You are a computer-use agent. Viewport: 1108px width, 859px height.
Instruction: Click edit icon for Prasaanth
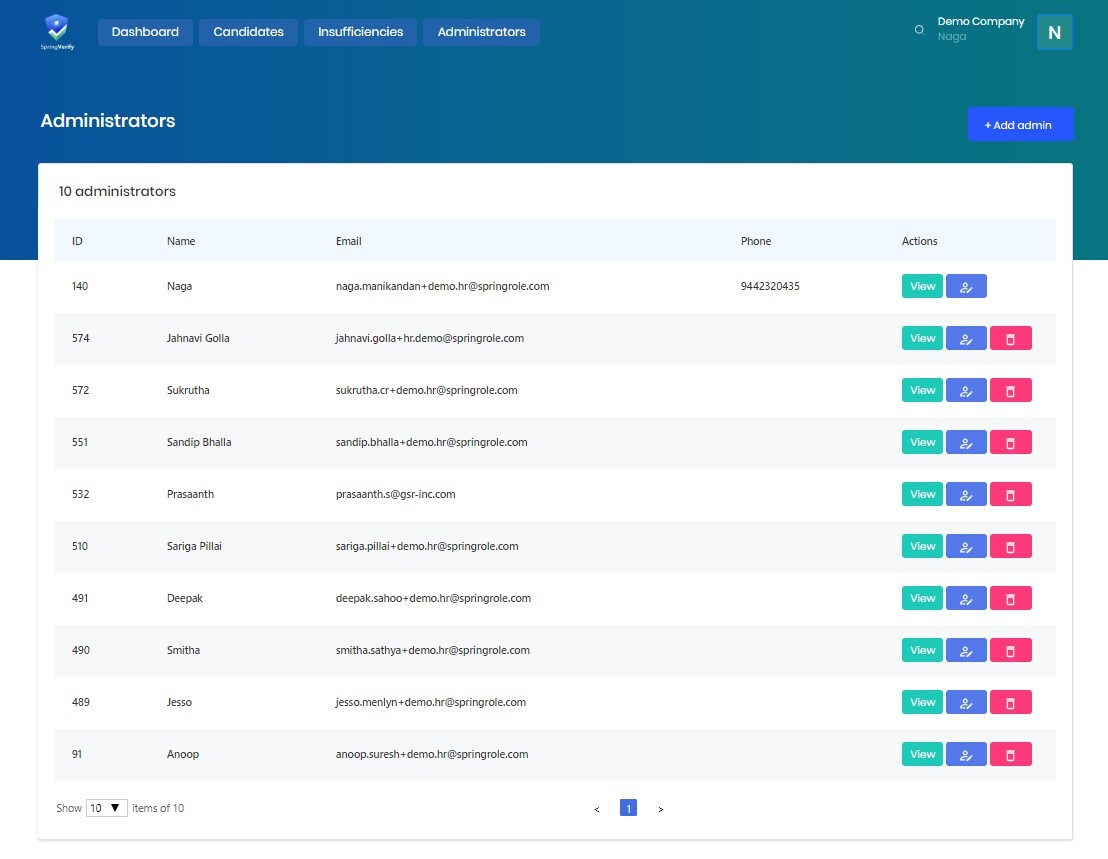[966, 495]
